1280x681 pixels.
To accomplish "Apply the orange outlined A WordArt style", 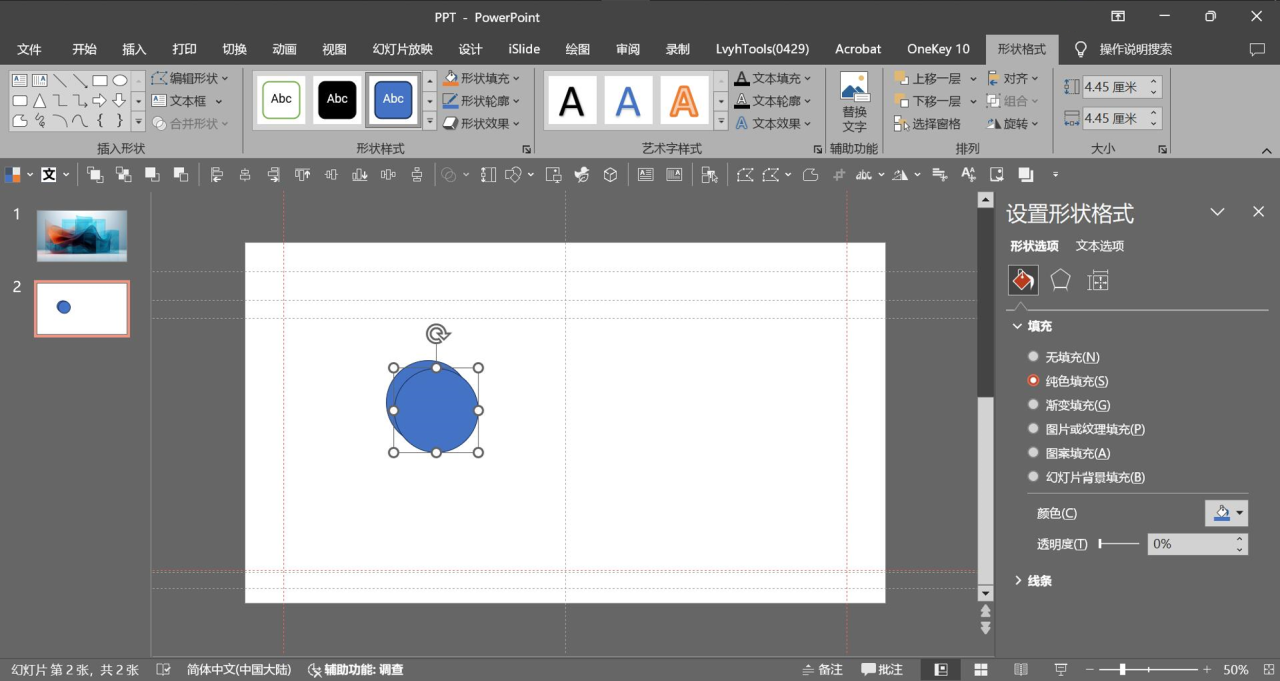I will (684, 100).
